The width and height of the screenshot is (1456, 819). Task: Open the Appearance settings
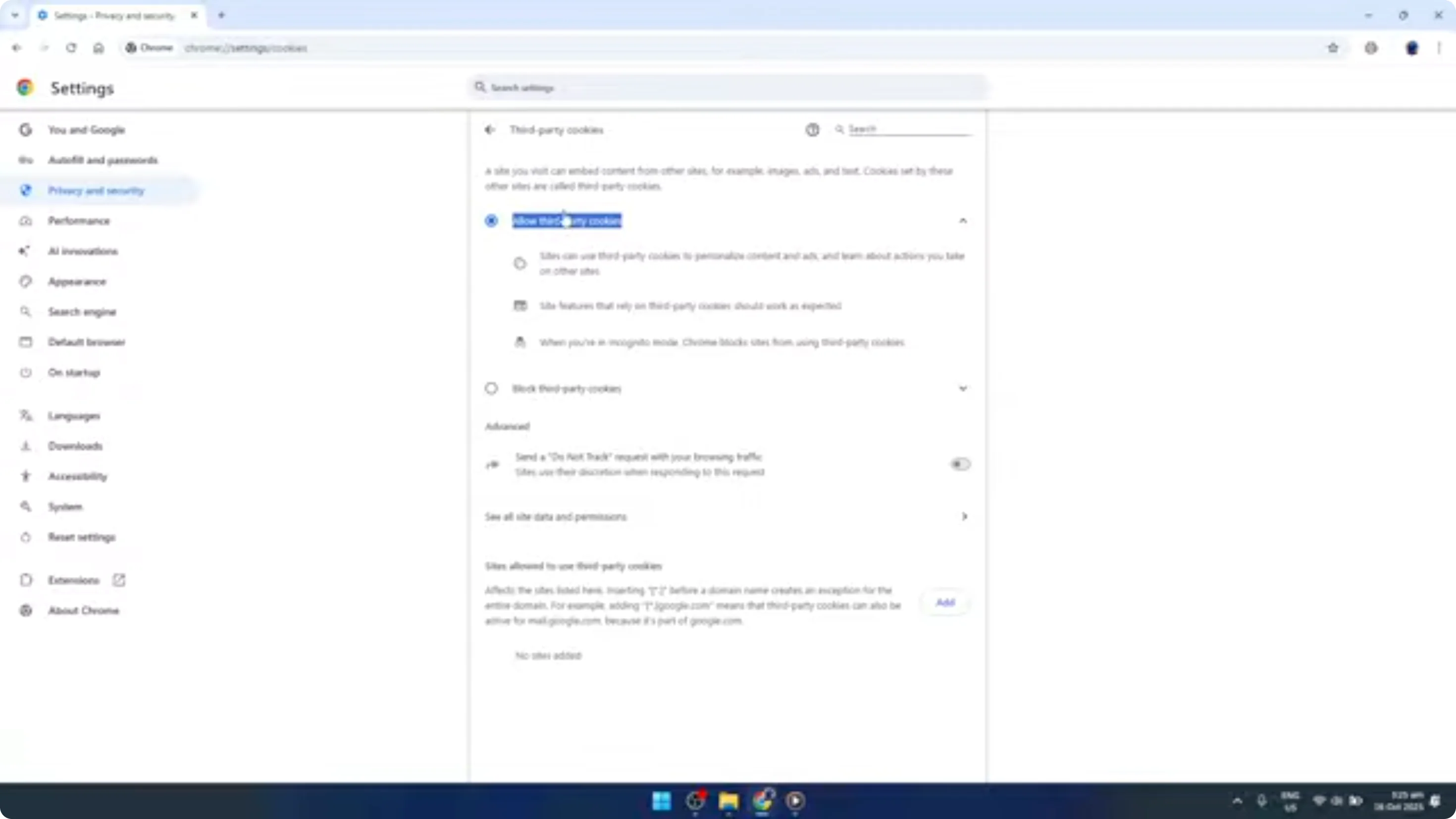tap(77, 281)
